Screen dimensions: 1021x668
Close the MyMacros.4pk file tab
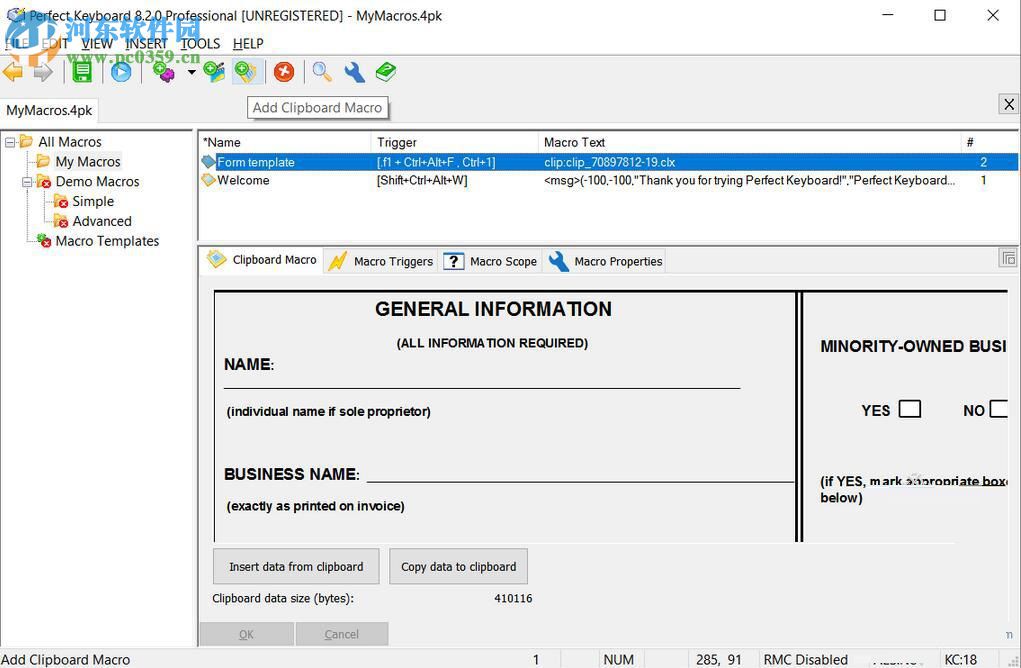[x=1009, y=104]
